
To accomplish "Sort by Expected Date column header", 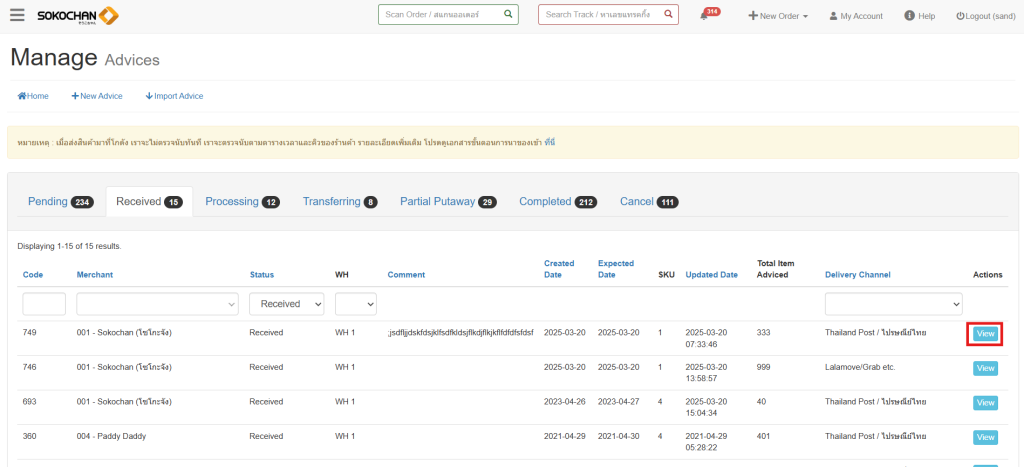I will click(x=616, y=269).
